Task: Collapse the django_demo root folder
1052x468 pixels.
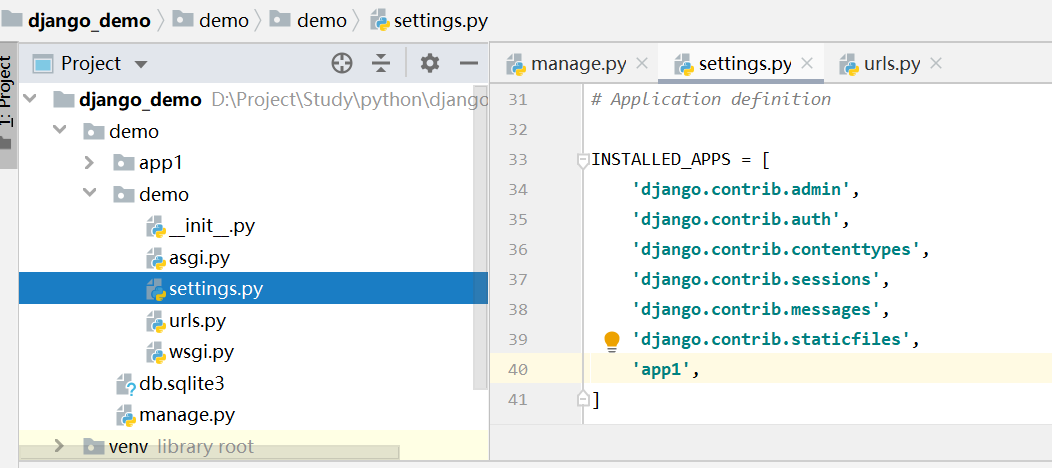Action: [30, 99]
